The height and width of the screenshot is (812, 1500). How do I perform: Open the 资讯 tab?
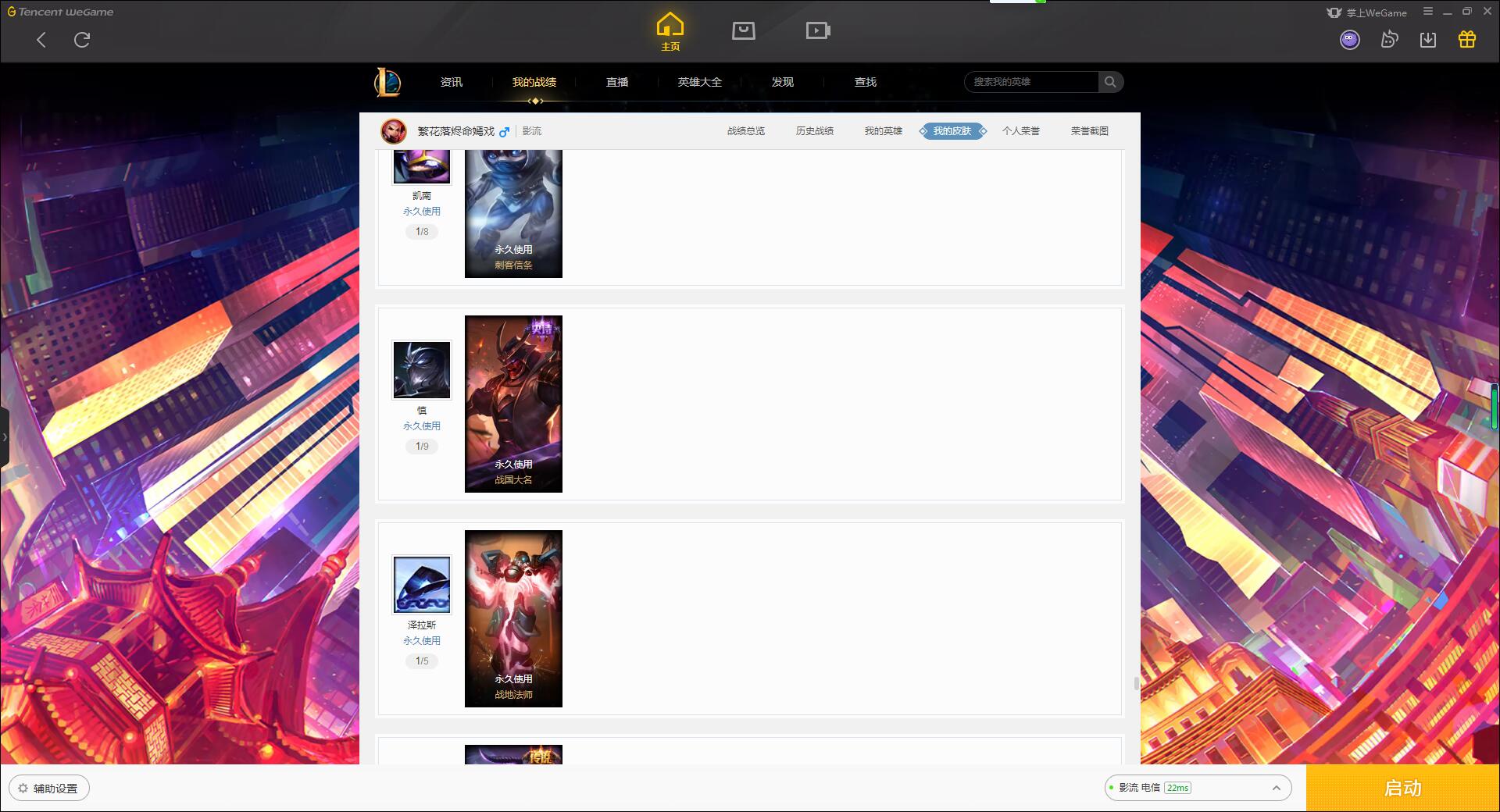(x=452, y=82)
